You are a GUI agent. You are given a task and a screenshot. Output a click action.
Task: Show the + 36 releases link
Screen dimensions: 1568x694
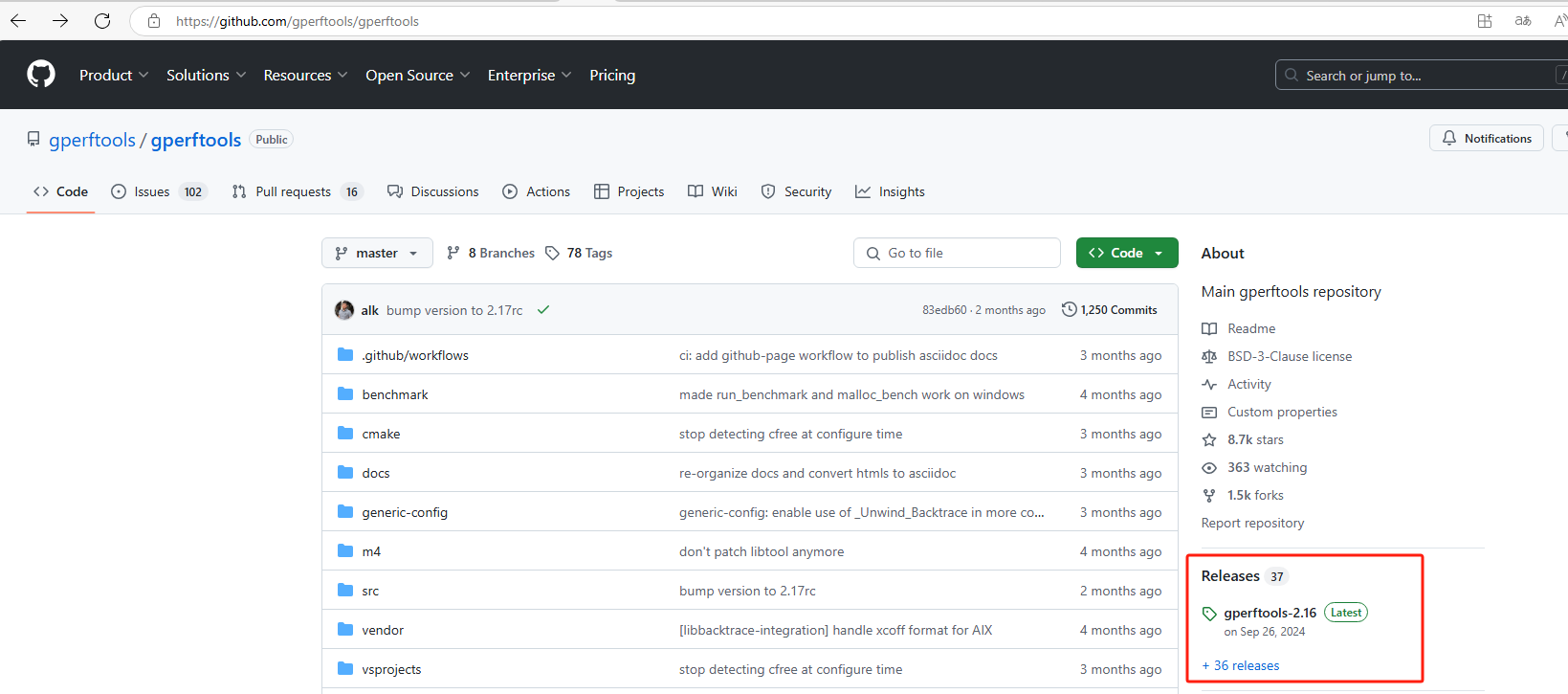click(1241, 665)
